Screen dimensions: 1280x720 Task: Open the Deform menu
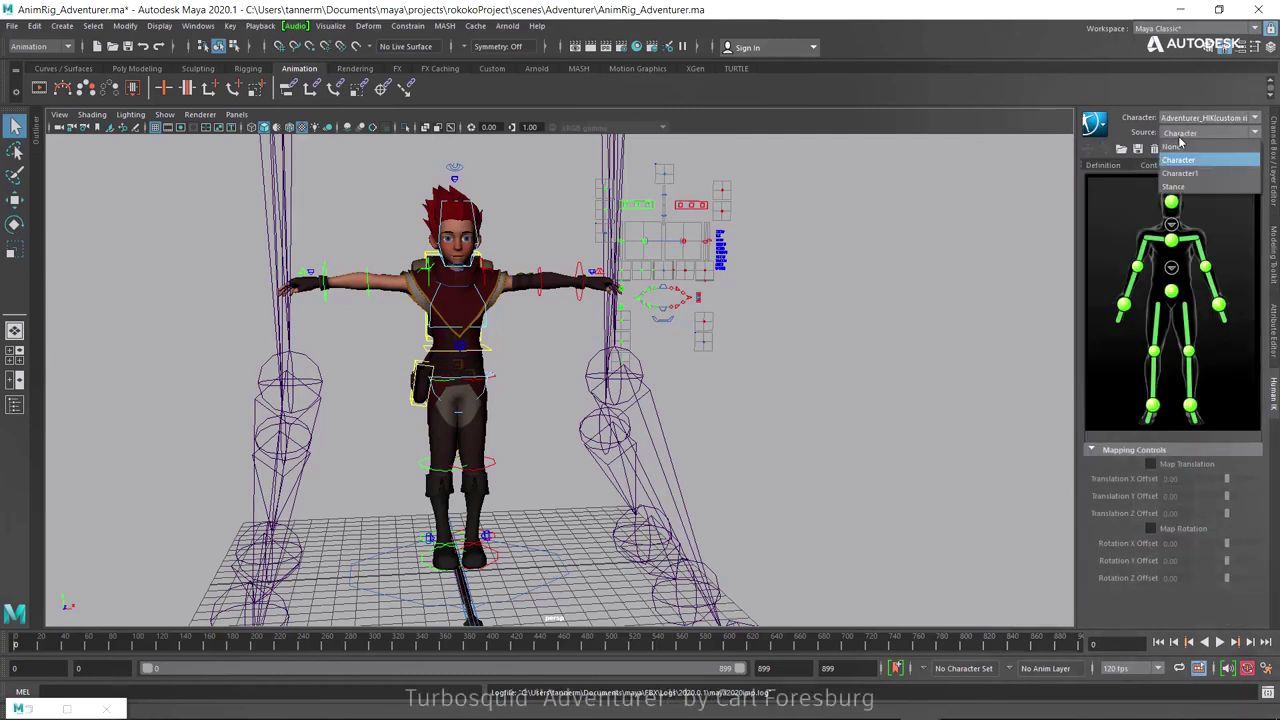(368, 26)
